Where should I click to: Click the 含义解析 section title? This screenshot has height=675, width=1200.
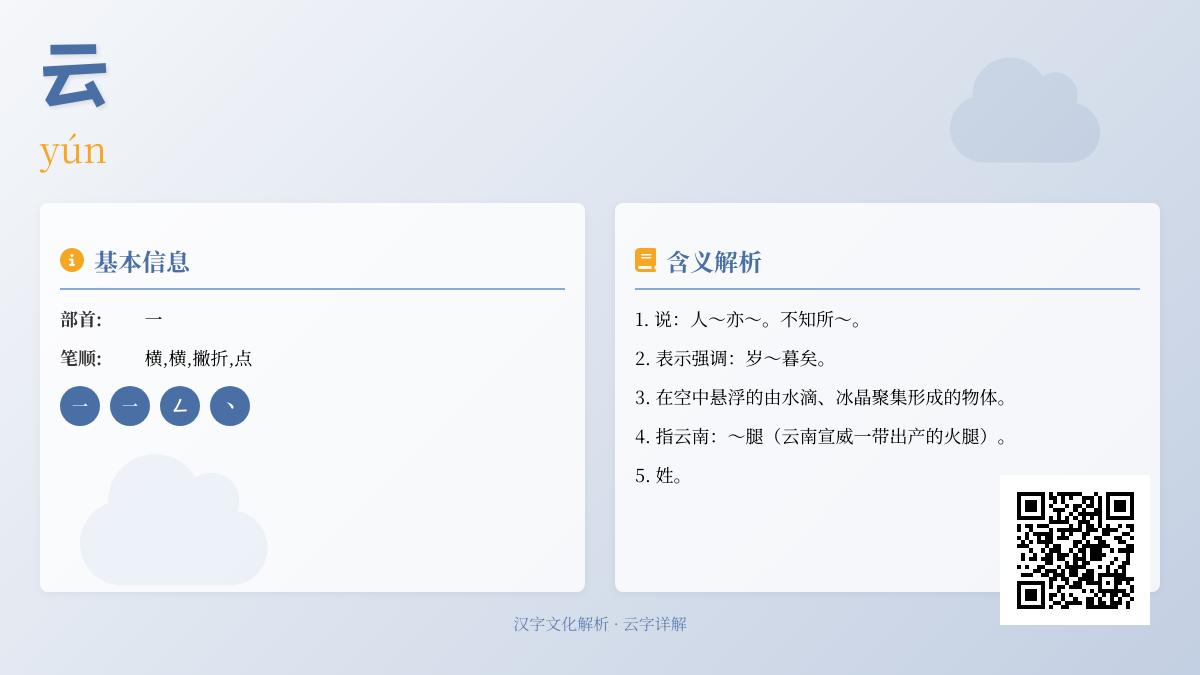point(714,262)
